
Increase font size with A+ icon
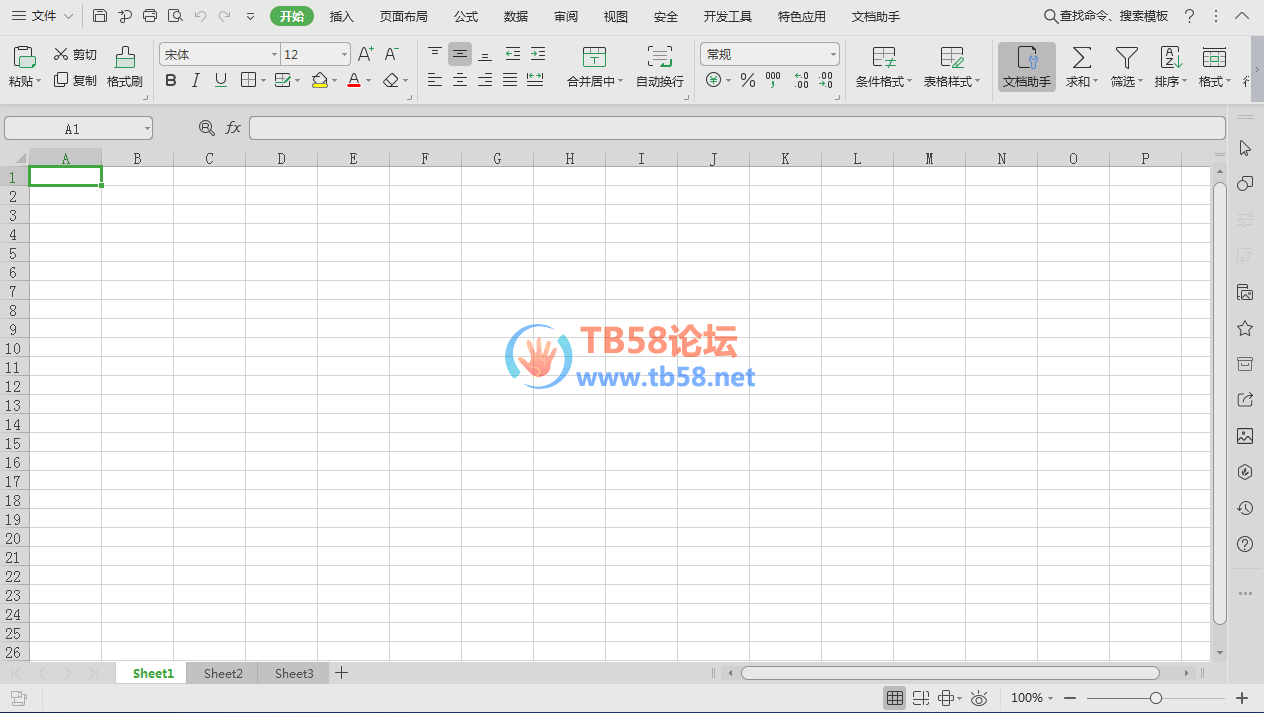coord(366,54)
